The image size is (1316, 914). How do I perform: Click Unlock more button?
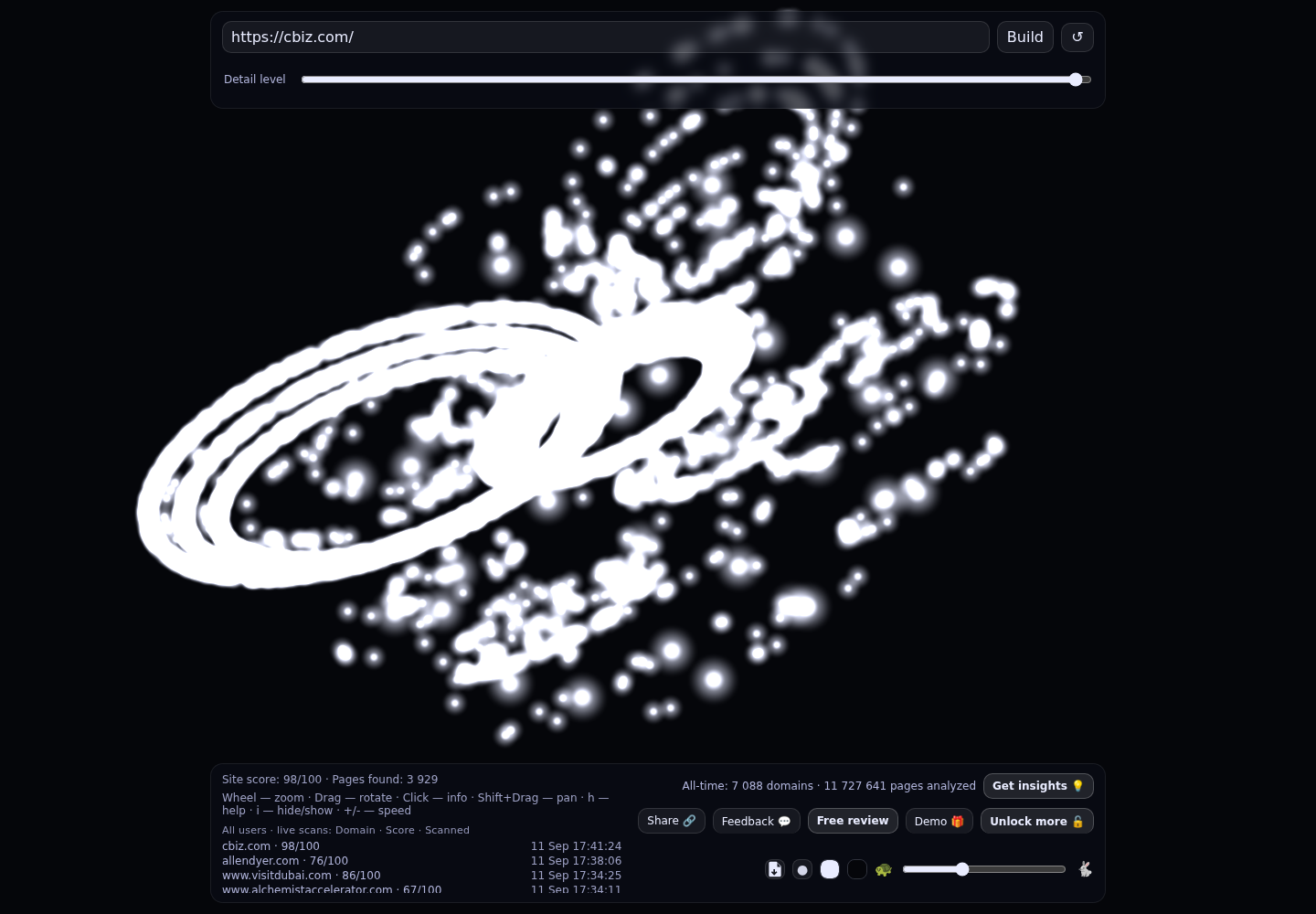pos(1037,821)
